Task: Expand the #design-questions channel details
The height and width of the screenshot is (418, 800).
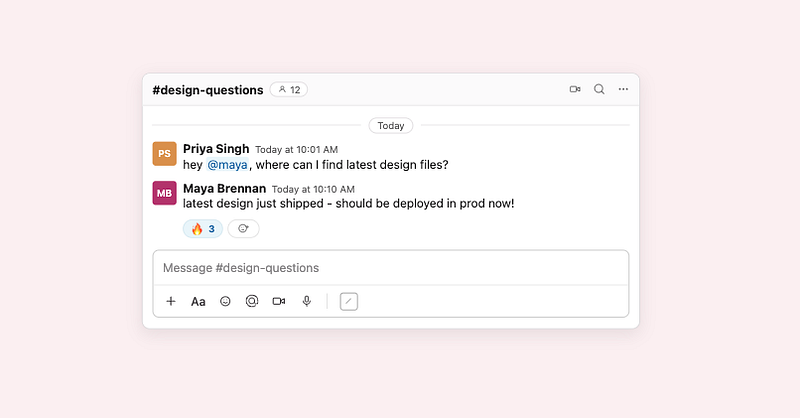Action: pyautogui.click(x=208, y=90)
